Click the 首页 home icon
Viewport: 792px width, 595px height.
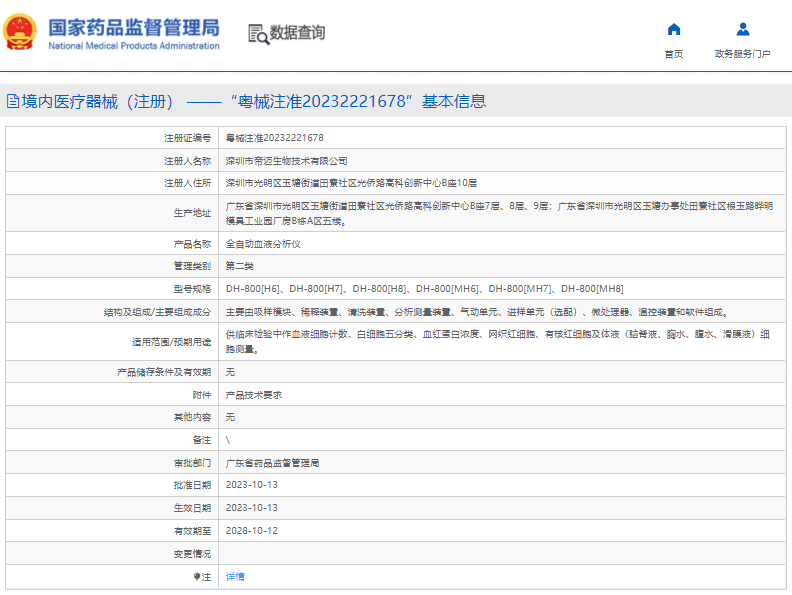coord(674,29)
